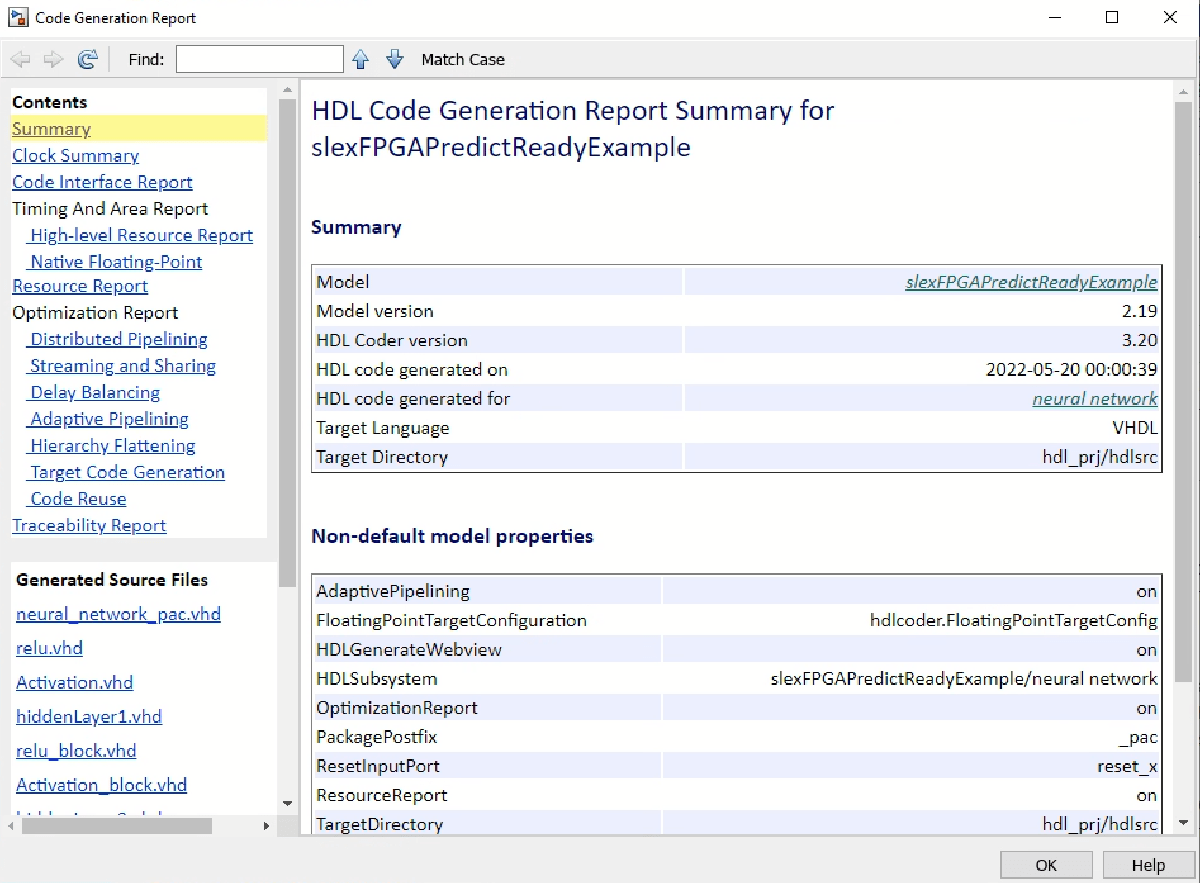This screenshot has height=883, width=1200.
Task: Select the Summary item in Contents
Action: 51,129
